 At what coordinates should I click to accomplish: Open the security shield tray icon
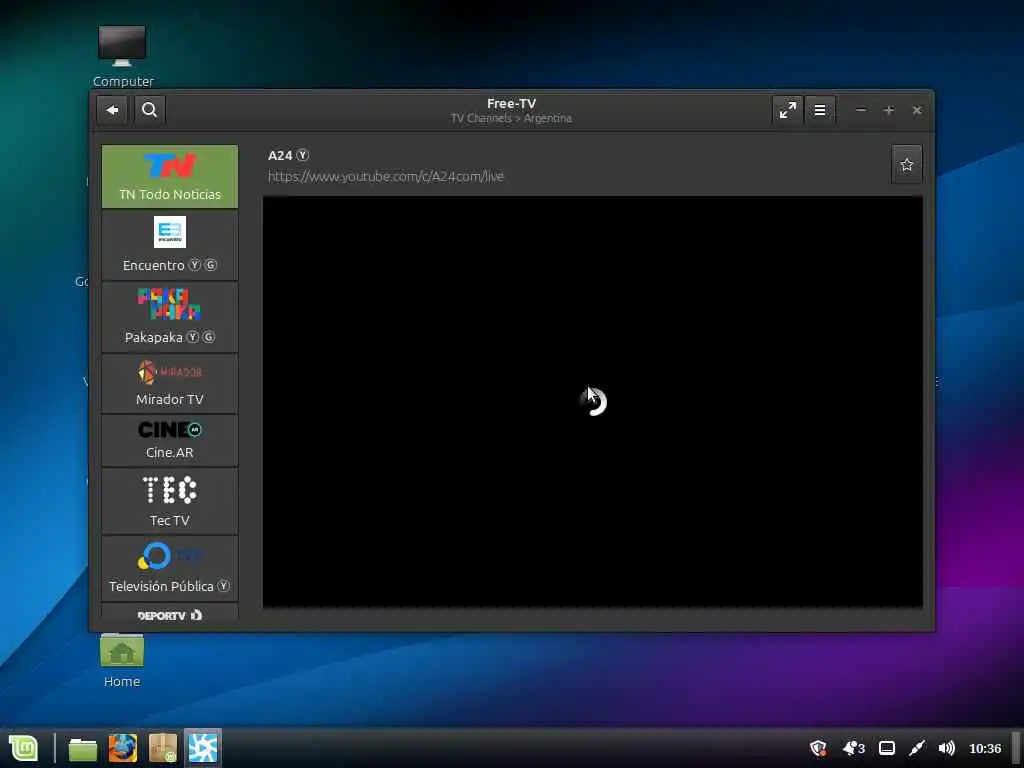point(818,748)
